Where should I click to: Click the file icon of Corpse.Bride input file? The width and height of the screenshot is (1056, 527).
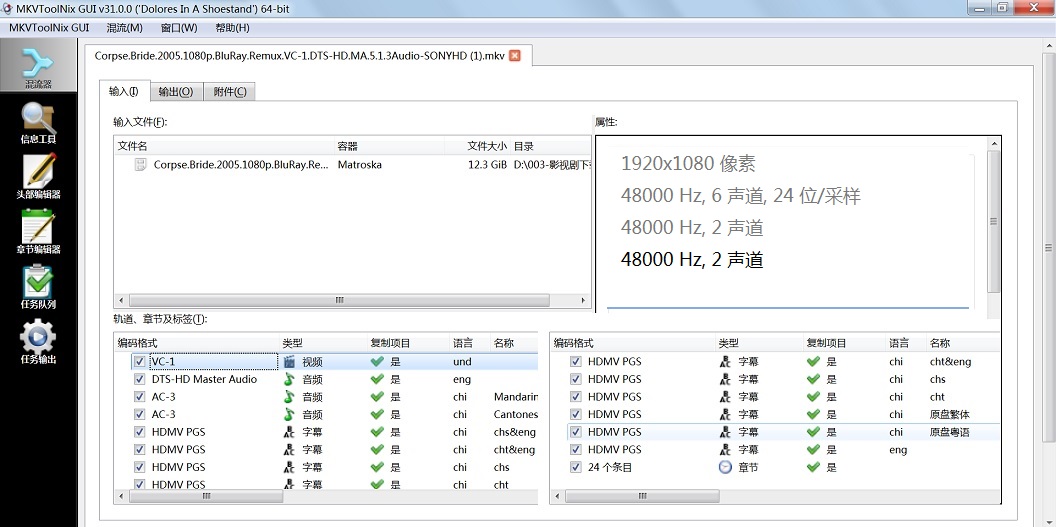coord(141,164)
